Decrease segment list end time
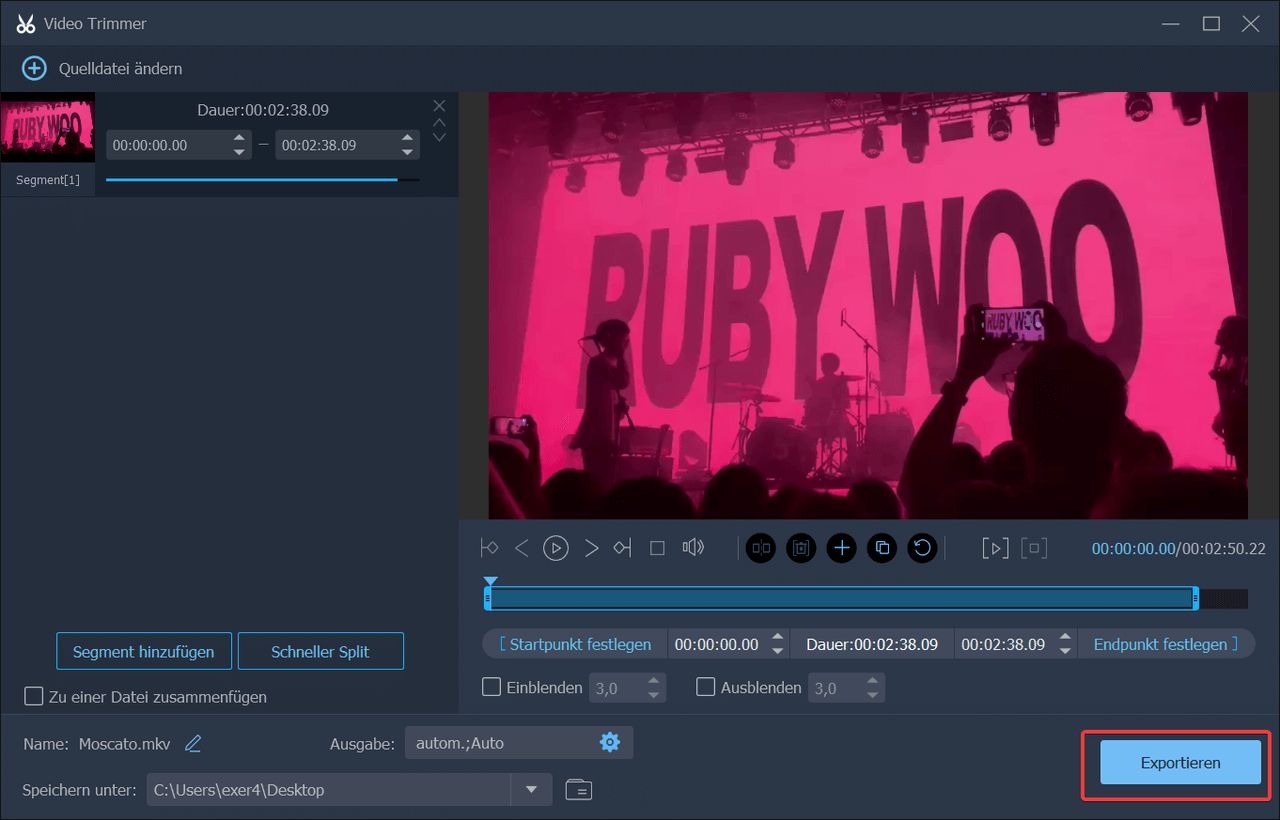The height and width of the screenshot is (820, 1280). pyautogui.click(x=407, y=152)
